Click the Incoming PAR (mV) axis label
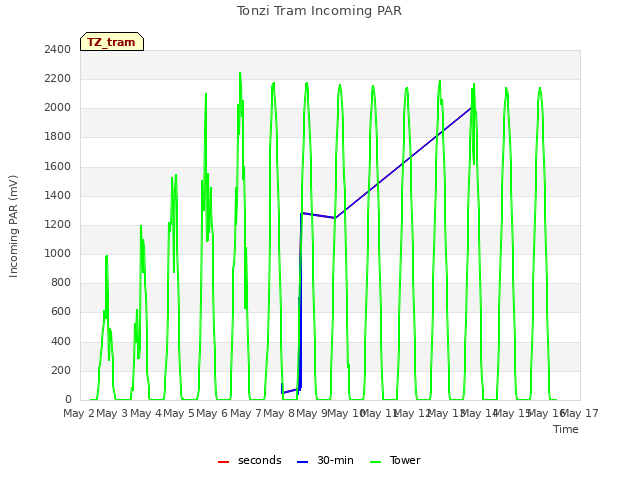Screen dimensions: 640x480 point(13,227)
